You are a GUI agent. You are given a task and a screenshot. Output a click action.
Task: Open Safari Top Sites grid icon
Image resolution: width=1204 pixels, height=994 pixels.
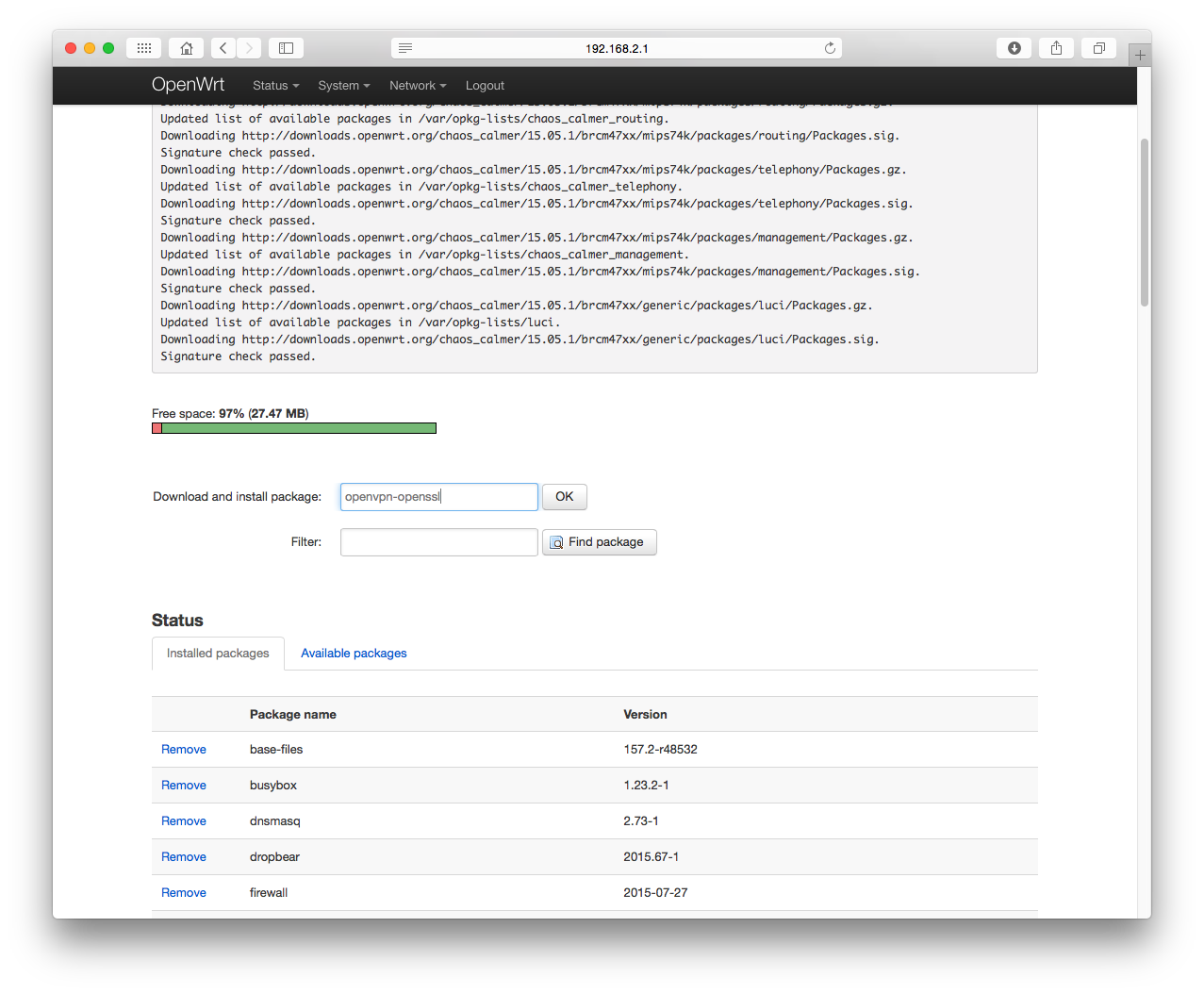point(143,48)
